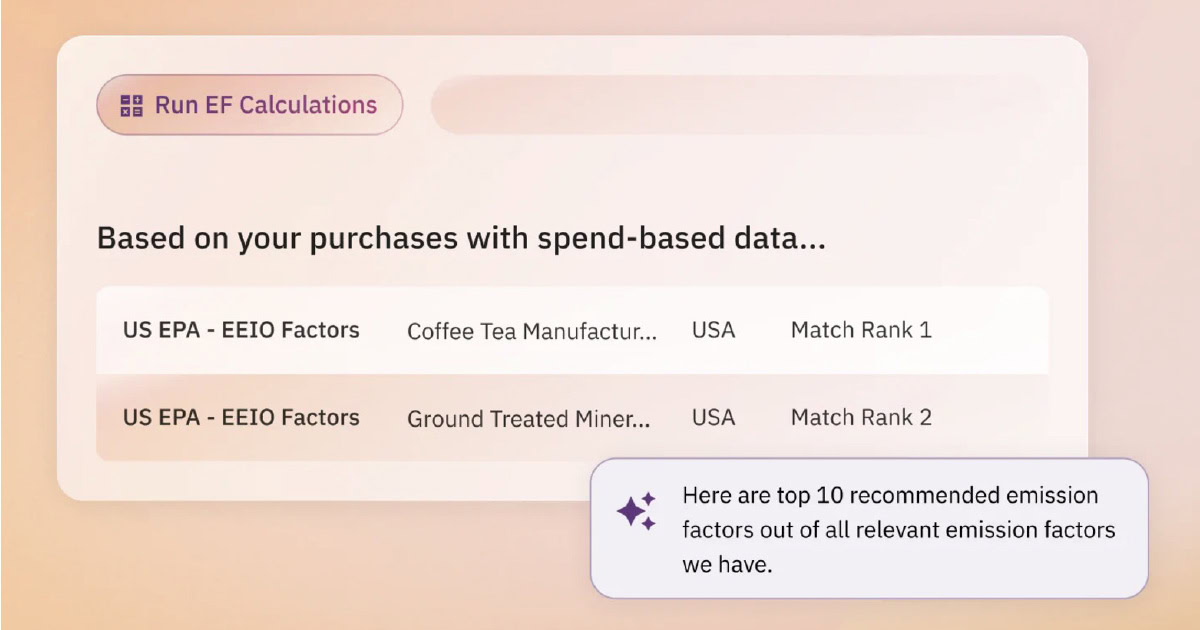Choose the Match Rank 1 cell
This screenshot has height=630, width=1200.
click(861, 330)
